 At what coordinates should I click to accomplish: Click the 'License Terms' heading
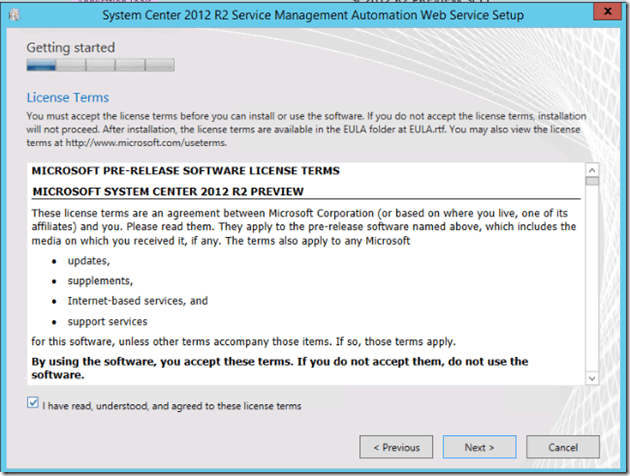coord(67,98)
